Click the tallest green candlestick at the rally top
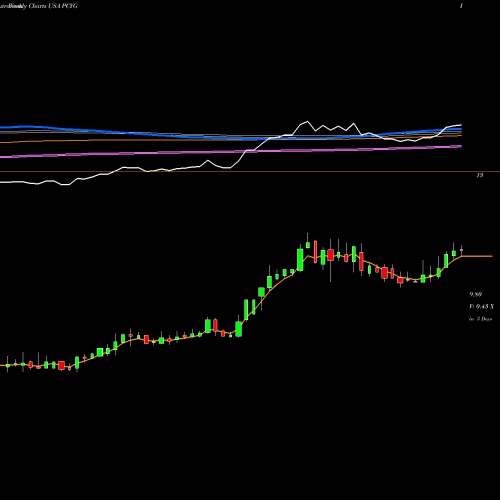The width and height of the screenshot is (500, 500). point(300,259)
